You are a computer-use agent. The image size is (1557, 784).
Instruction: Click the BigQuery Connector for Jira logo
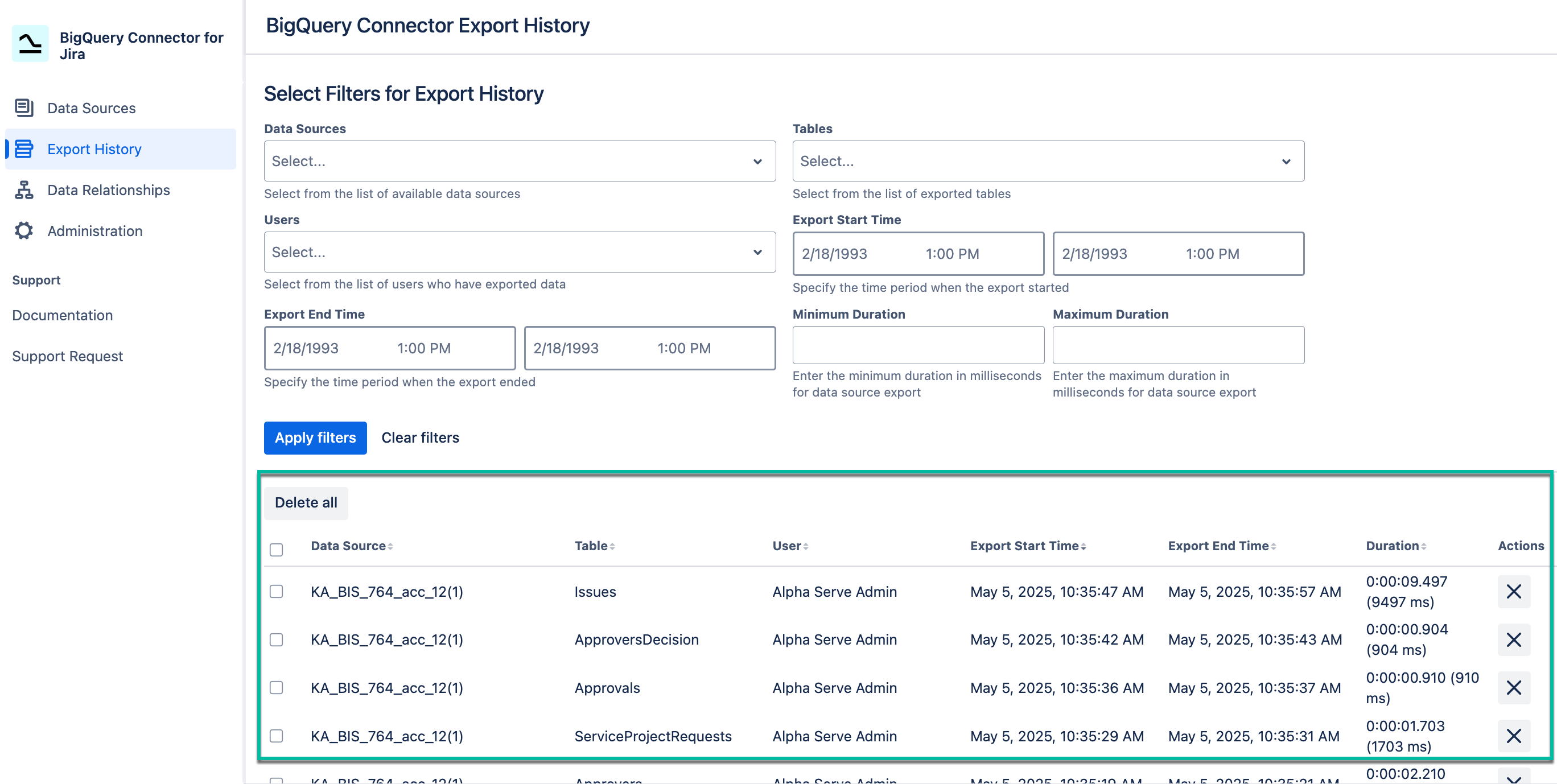[x=30, y=43]
